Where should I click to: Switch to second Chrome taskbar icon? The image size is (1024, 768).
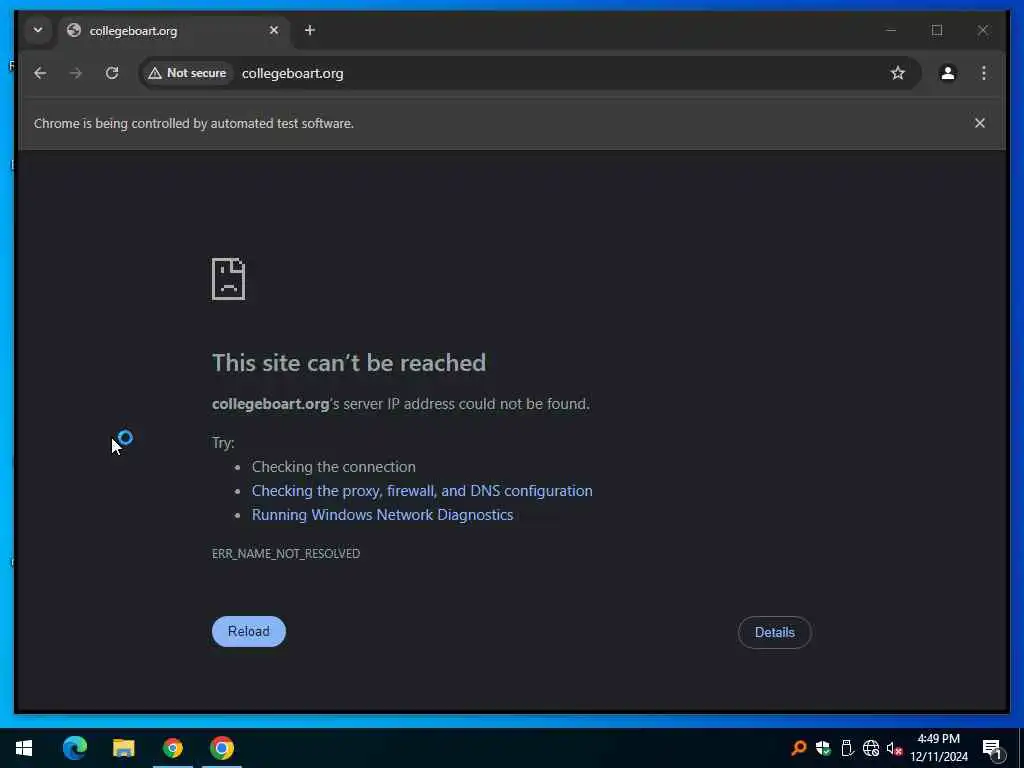(x=222, y=748)
